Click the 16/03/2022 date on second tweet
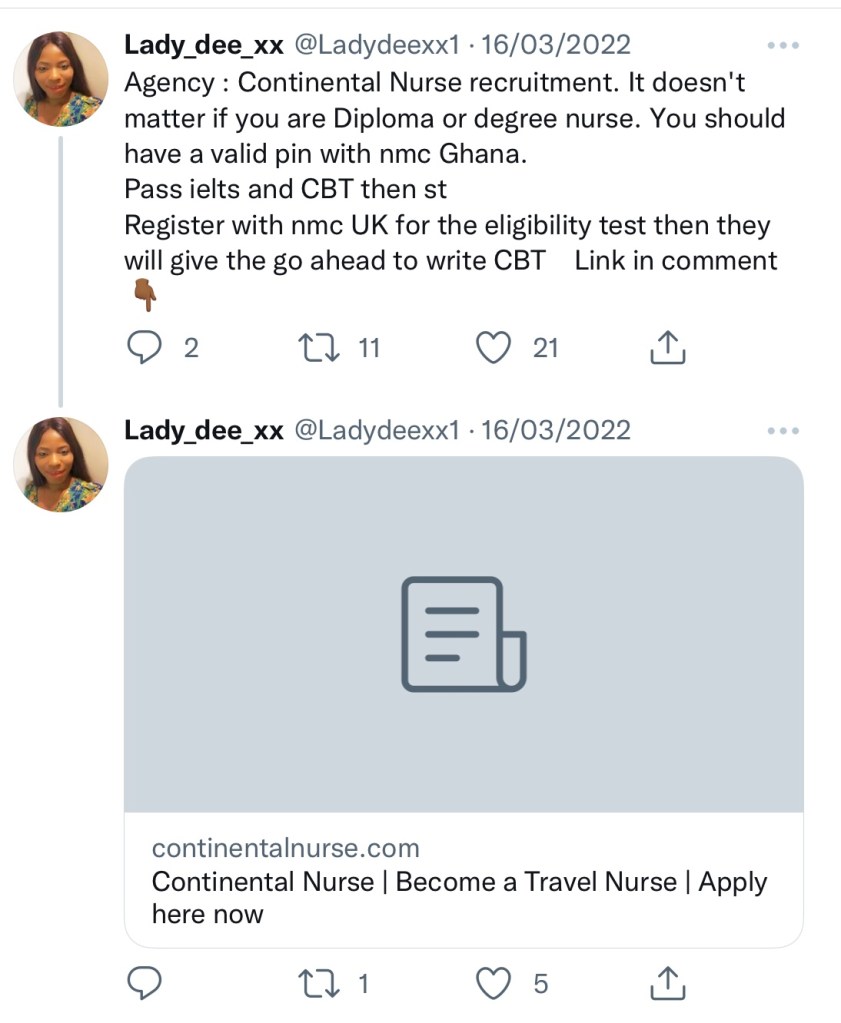The image size is (841, 1023). [556, 430]
